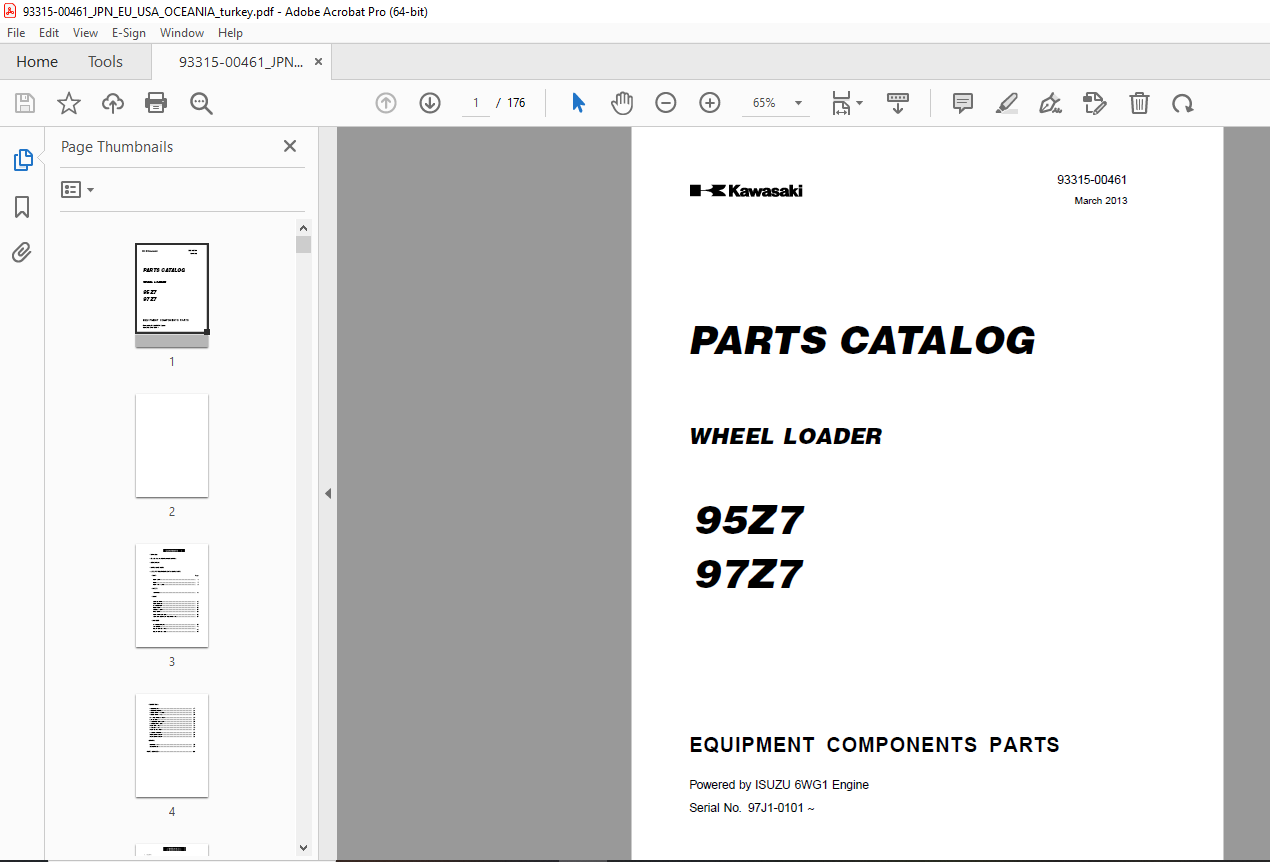Viewport: 1270px width, 862px height.
Task: Open the Edit menu
Action: (49, 32)
